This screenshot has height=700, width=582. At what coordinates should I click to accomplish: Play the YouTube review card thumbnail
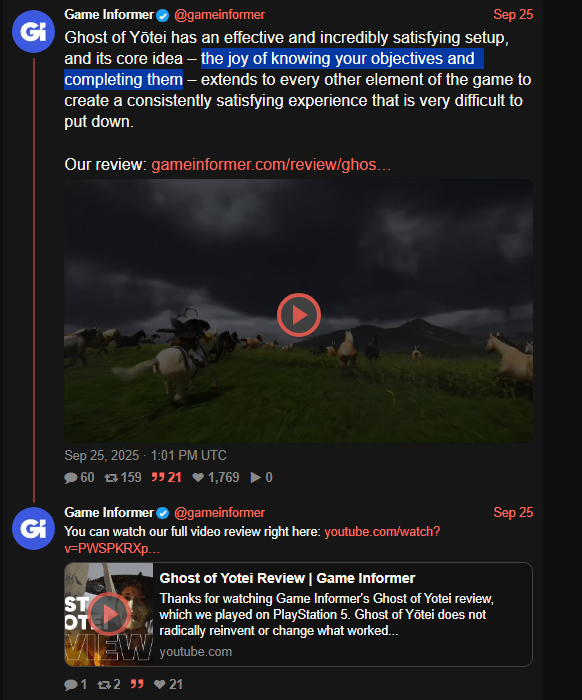[x=109, y=614]
